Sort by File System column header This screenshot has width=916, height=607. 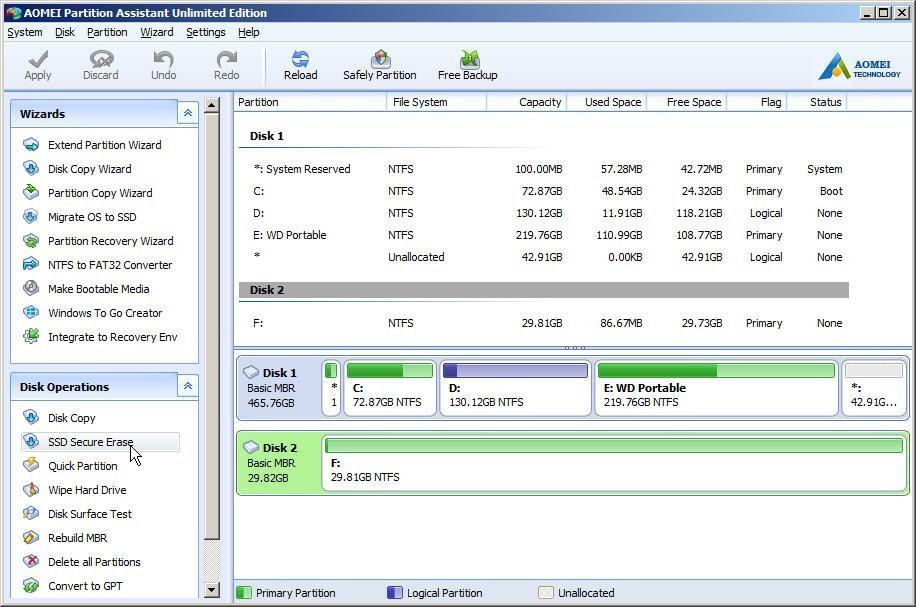pos(436,102)
